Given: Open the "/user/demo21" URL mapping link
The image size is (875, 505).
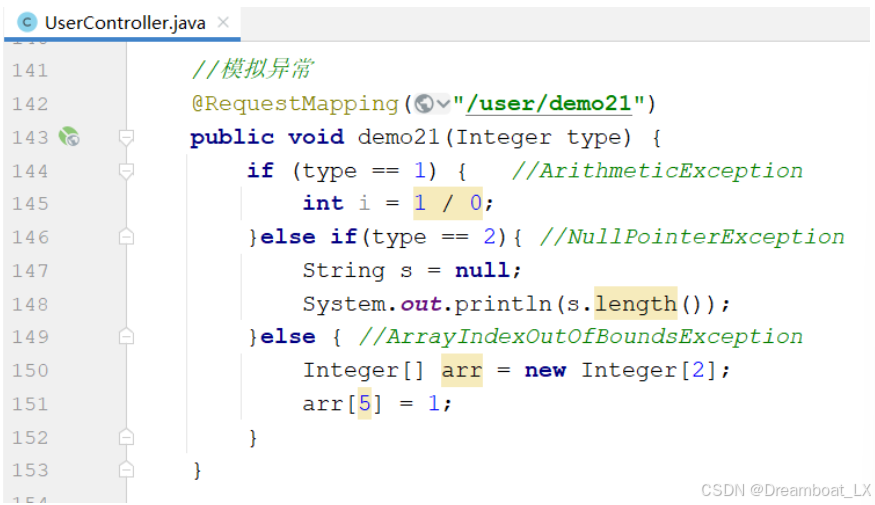Looking at the screenshot, I should [x=549, y=104].
